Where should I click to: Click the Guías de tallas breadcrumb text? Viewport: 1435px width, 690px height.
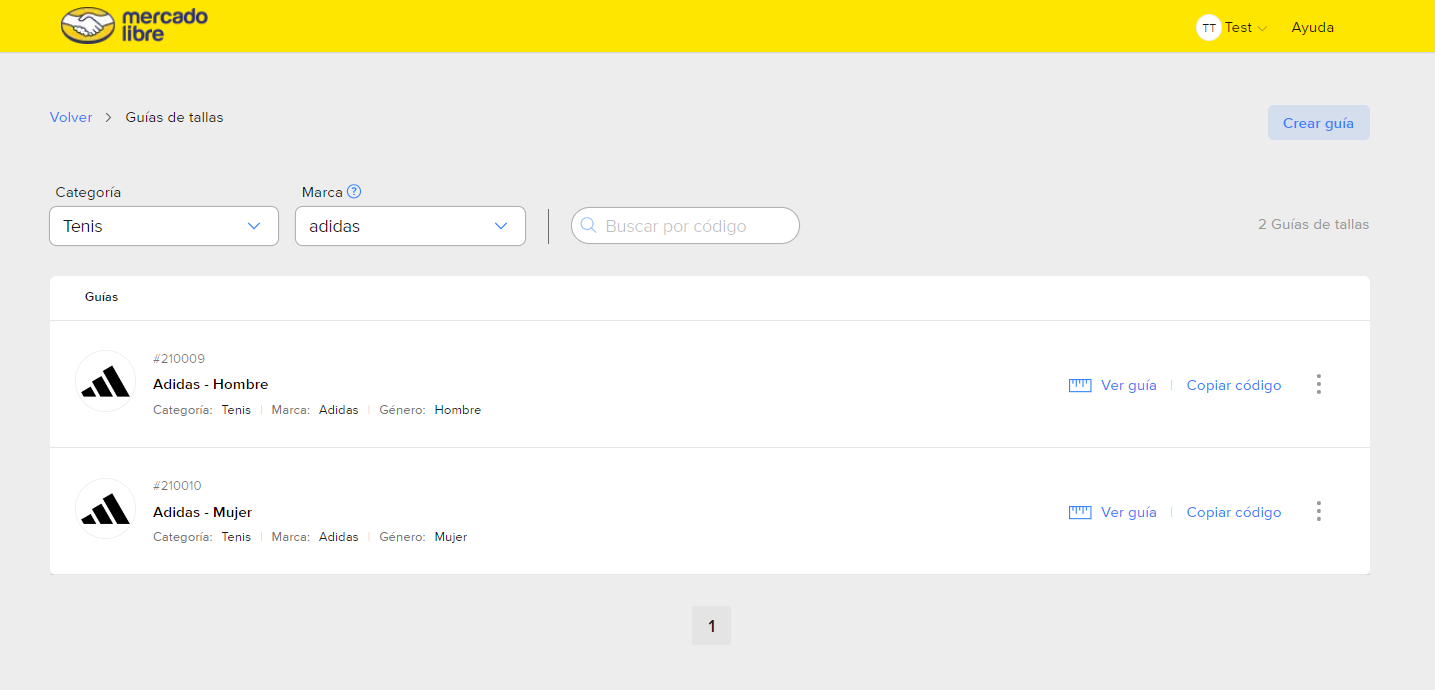[x=174, y=118]
